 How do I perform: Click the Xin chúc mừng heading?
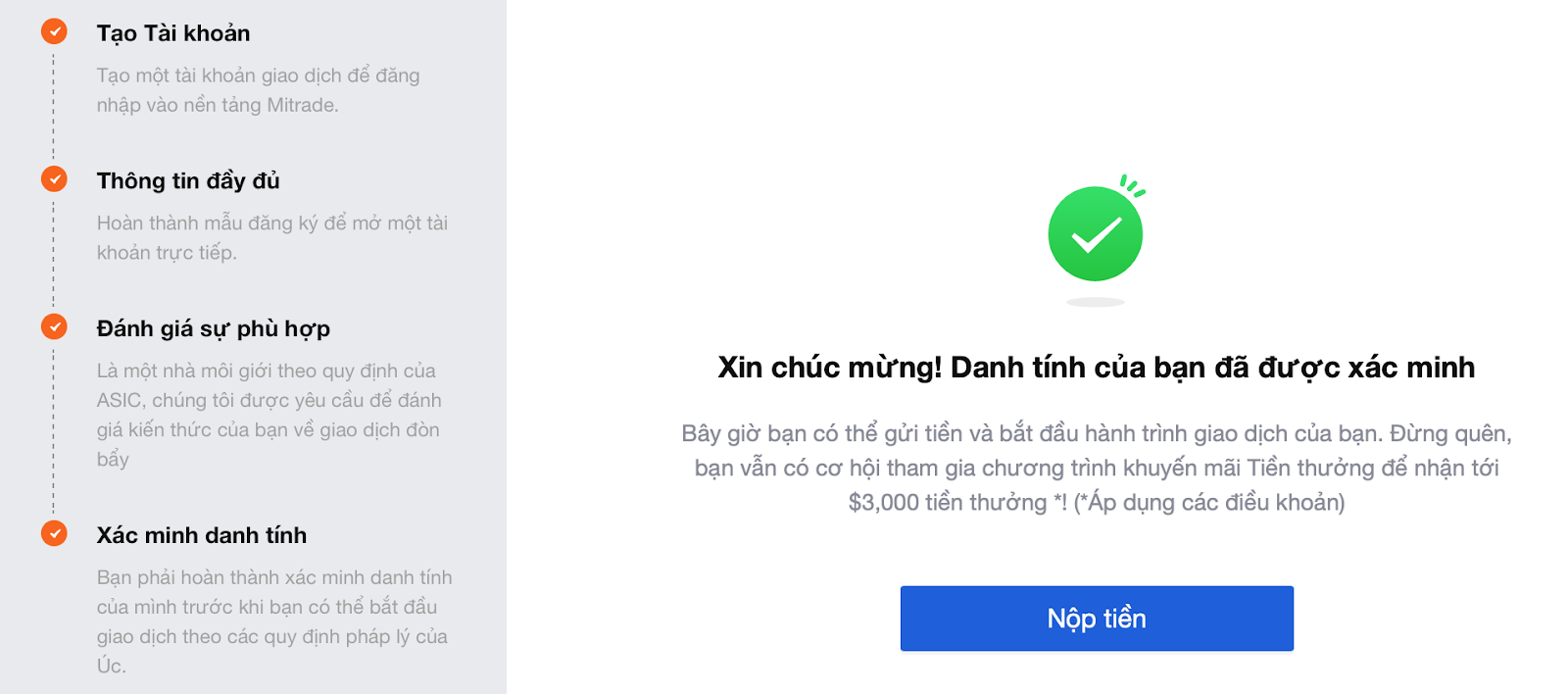pos(1096,368)
